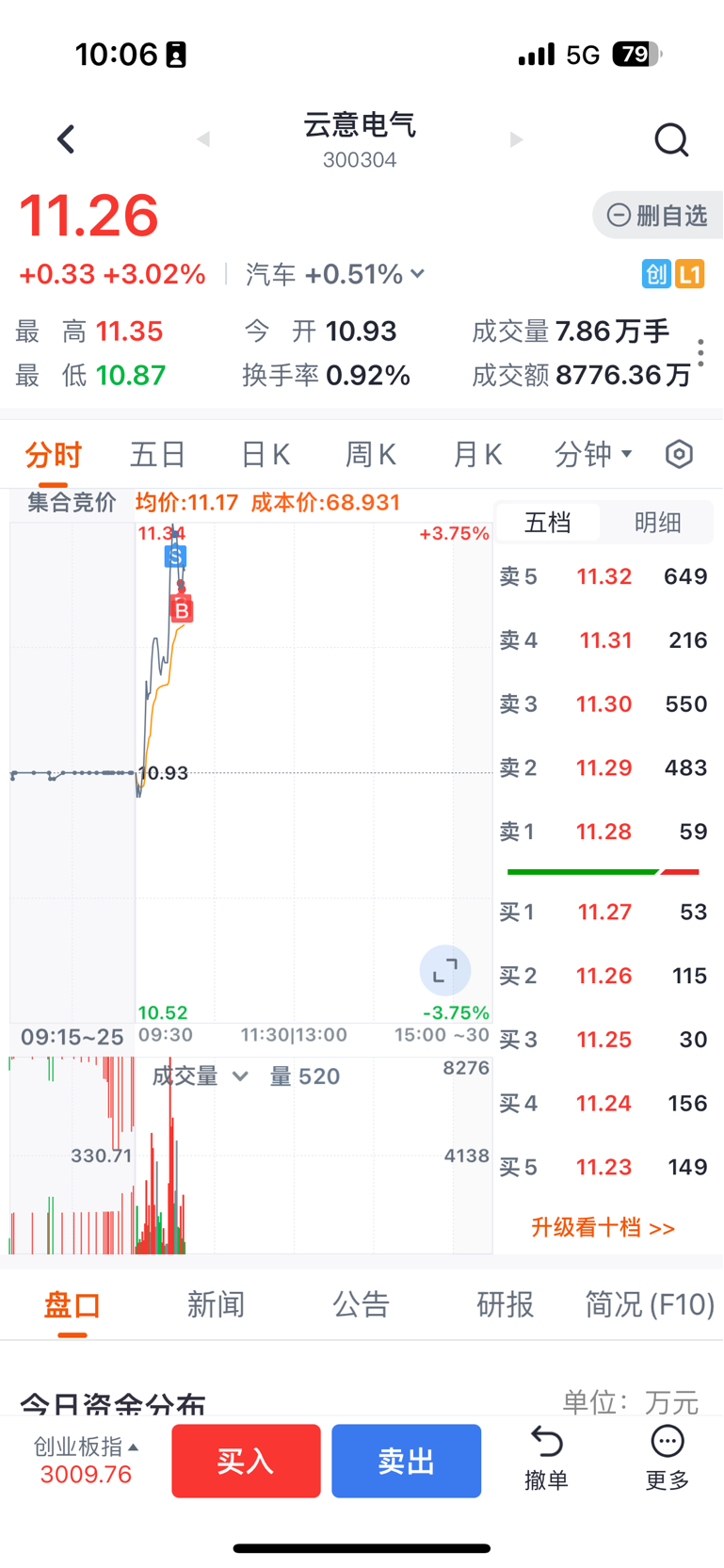The width and height of the screenshot is (724, 1568).
Task: Switch to 日K chart tab
Action: [265, 455]
